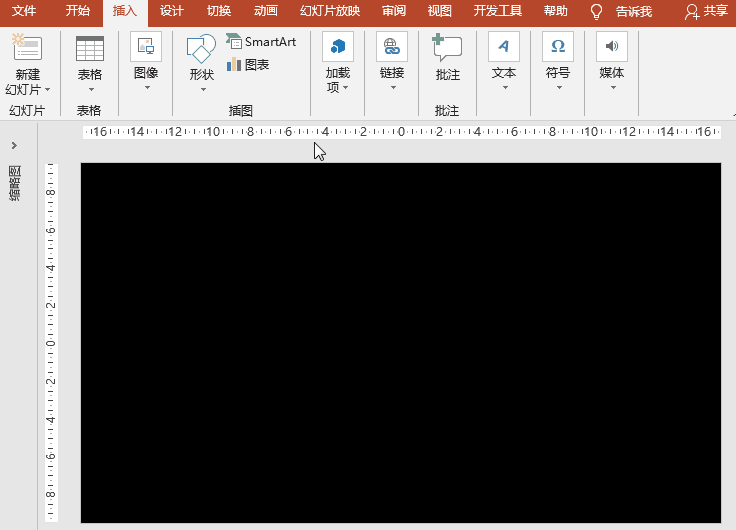Expand the Image (图像) dropdown arrow
Image resolution: width=736 pixels, height=530 pixels.
(147, 87)
